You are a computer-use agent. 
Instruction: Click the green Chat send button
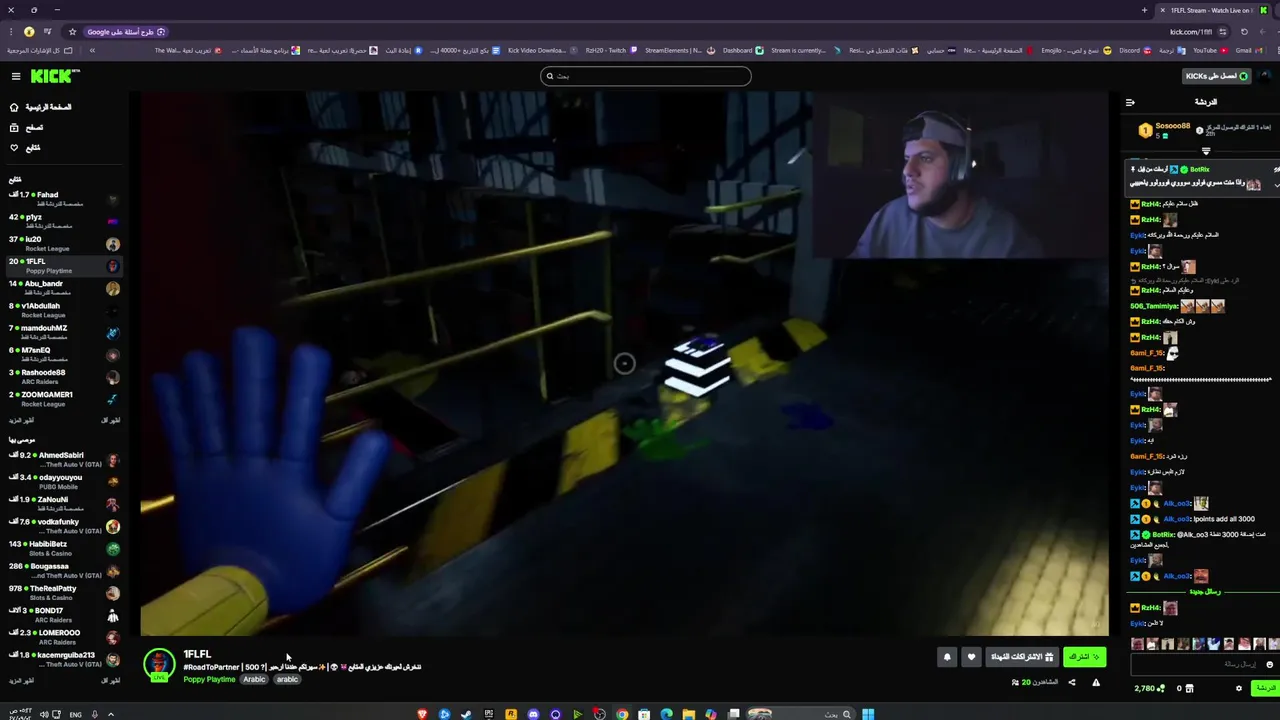(1266, 688)
